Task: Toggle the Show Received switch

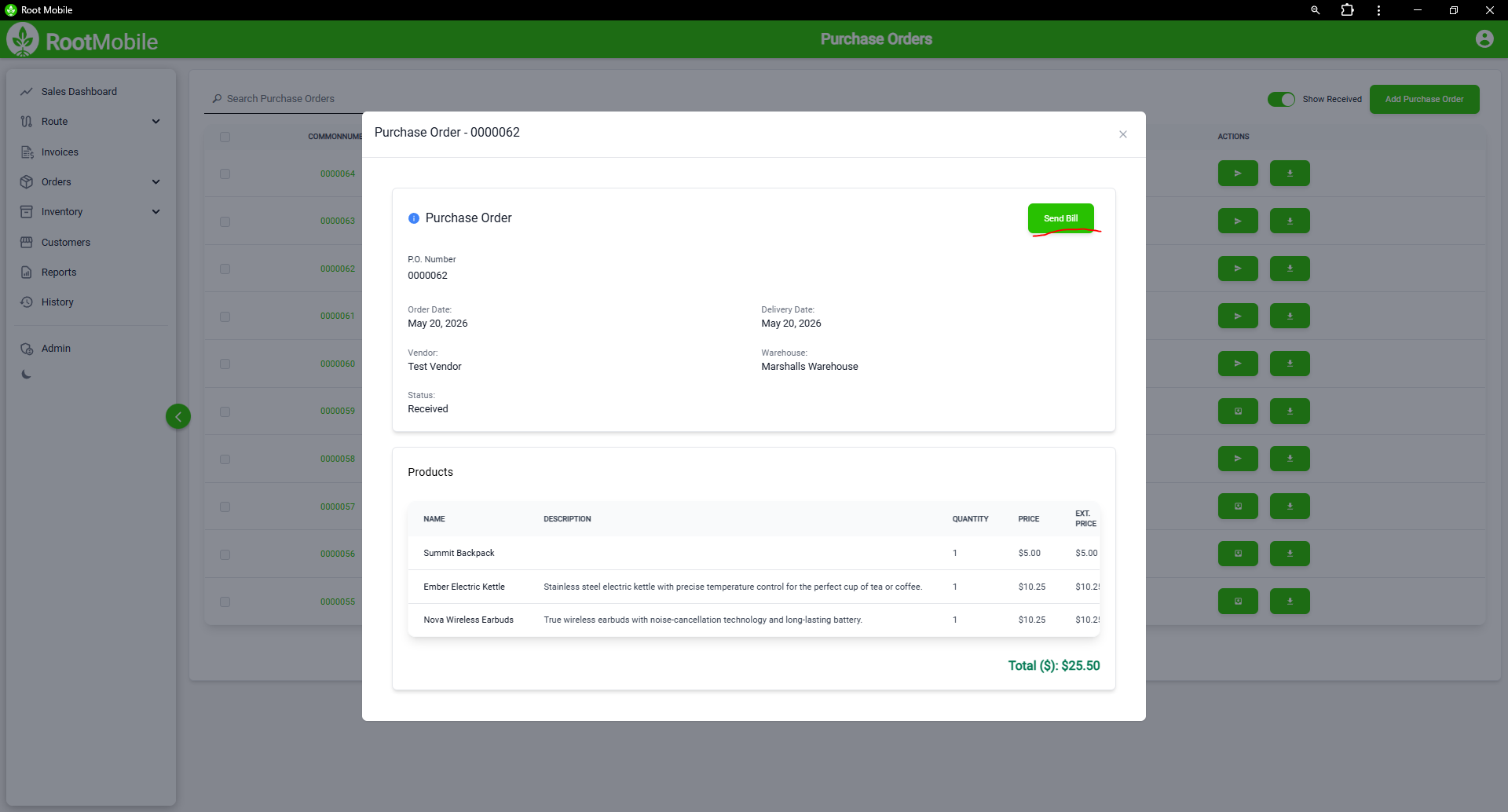Action: coord(1281,99)
